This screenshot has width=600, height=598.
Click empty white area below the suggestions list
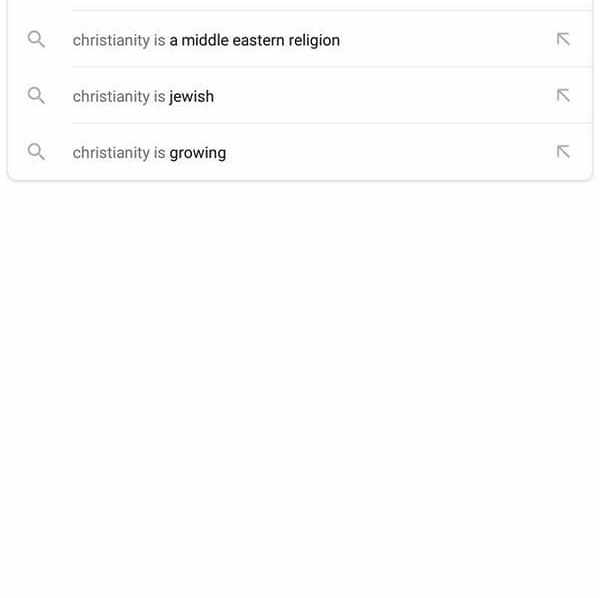[300, 400]
